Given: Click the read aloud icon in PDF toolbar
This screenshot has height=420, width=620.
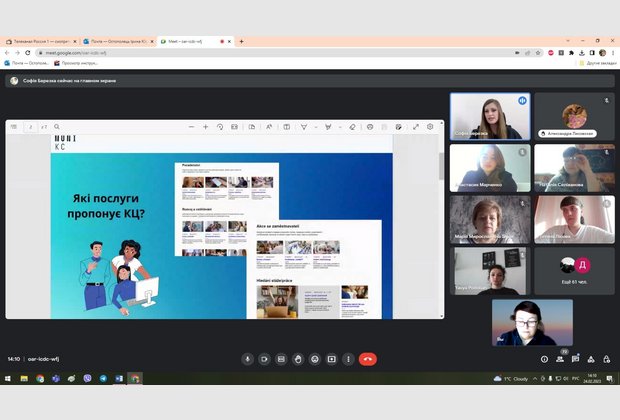Looking at the screenshot, I should [x=269, y=127].
